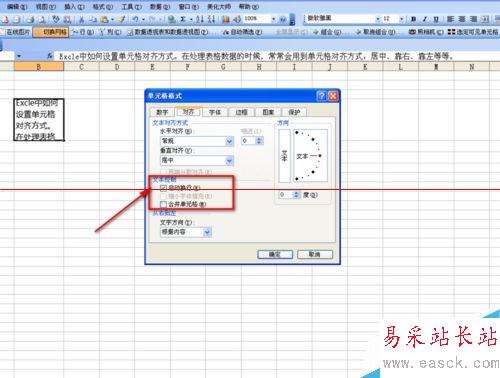Toggle the 合并单元格 merge cells checkbox
Viewport: 500px width, 378px height.
[163, 204]
